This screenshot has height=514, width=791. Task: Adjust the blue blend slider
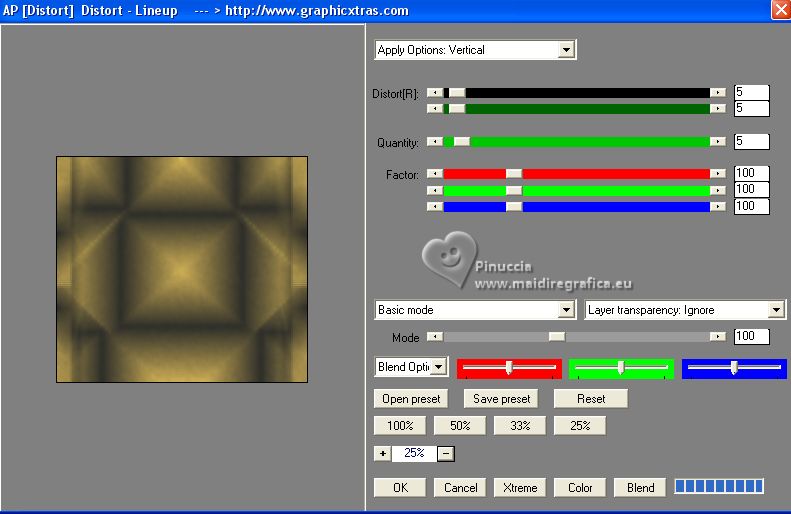pyautogui.click(x=734, y=368)
